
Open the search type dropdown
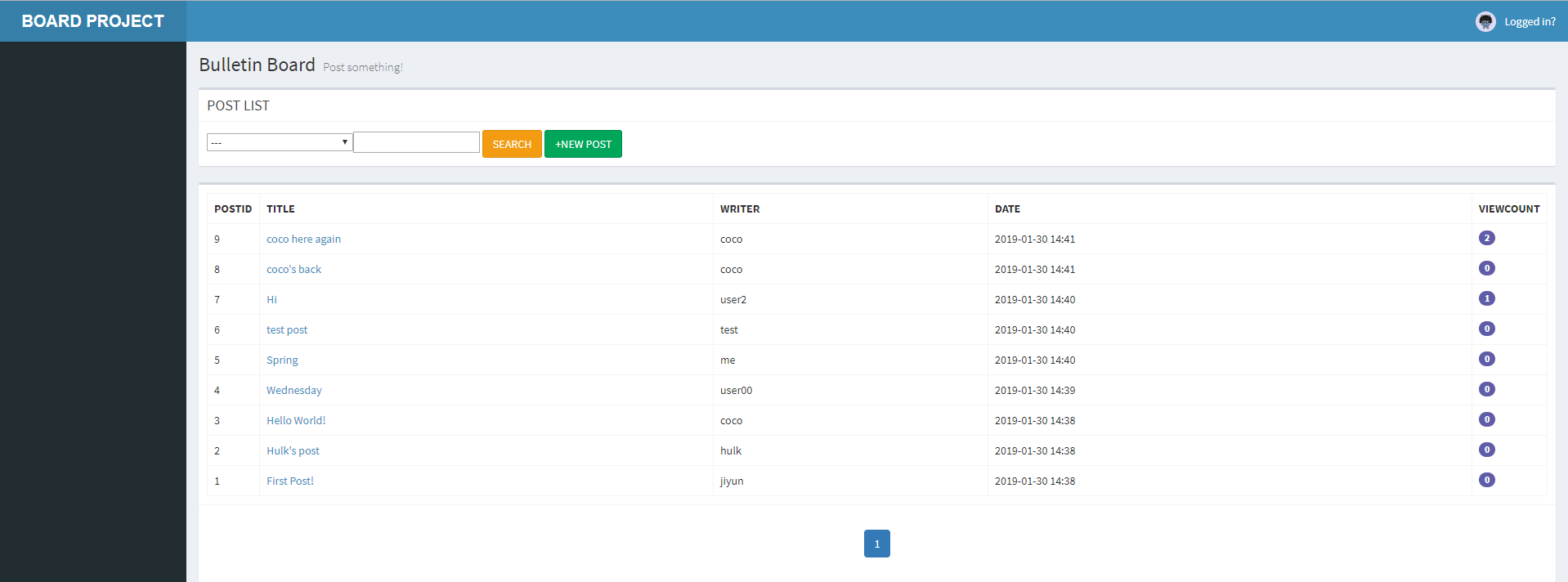coord(280,142)
